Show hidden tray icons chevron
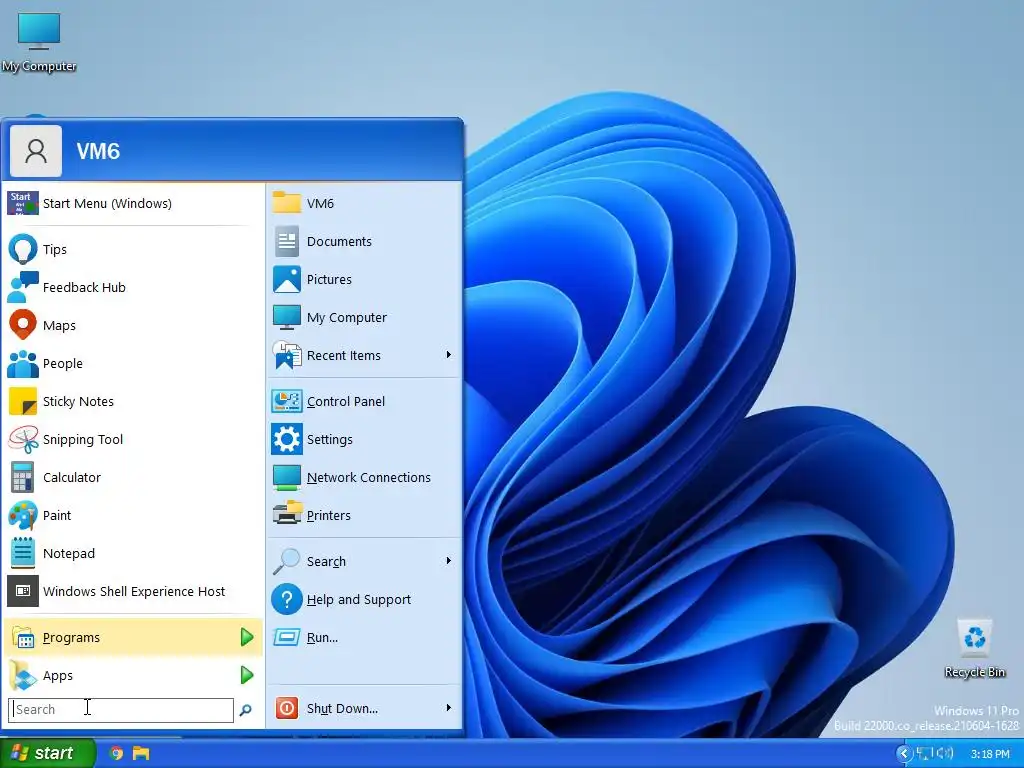The width and height of the screenshot is (1024, 768). 904,754
